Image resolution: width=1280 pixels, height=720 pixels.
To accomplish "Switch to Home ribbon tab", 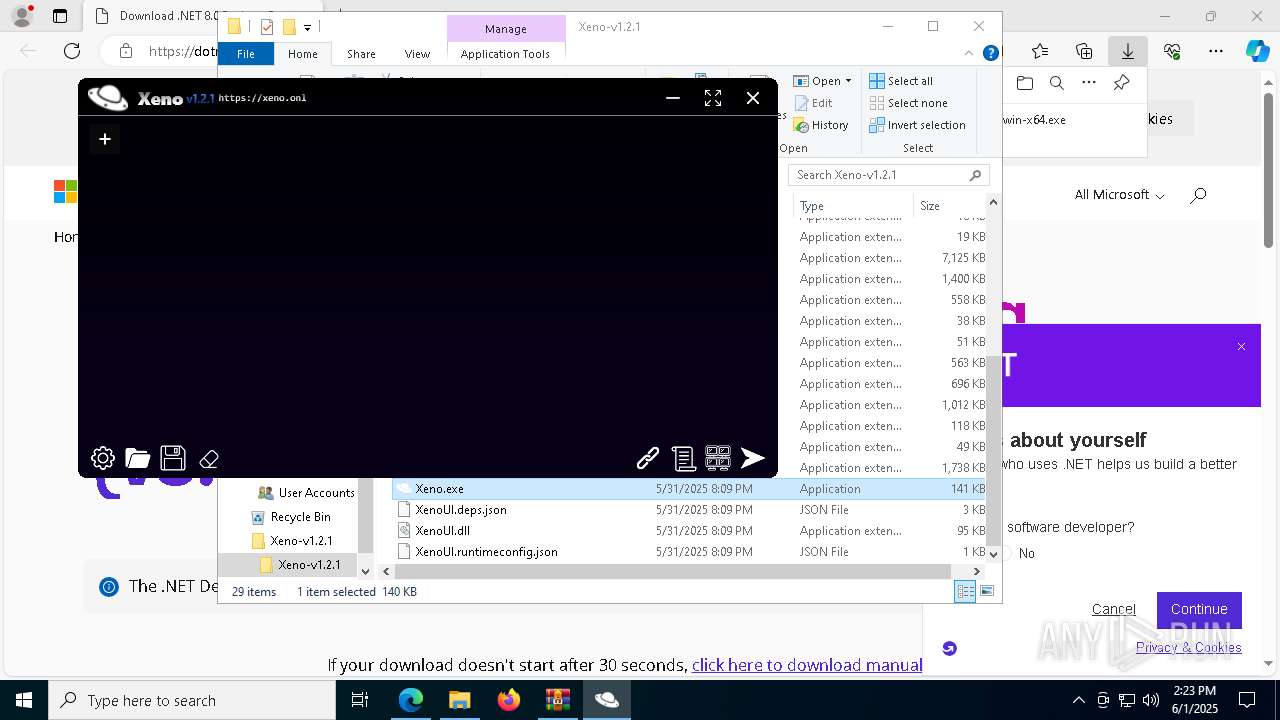I will pyautogui.click(x=303, y=54).
